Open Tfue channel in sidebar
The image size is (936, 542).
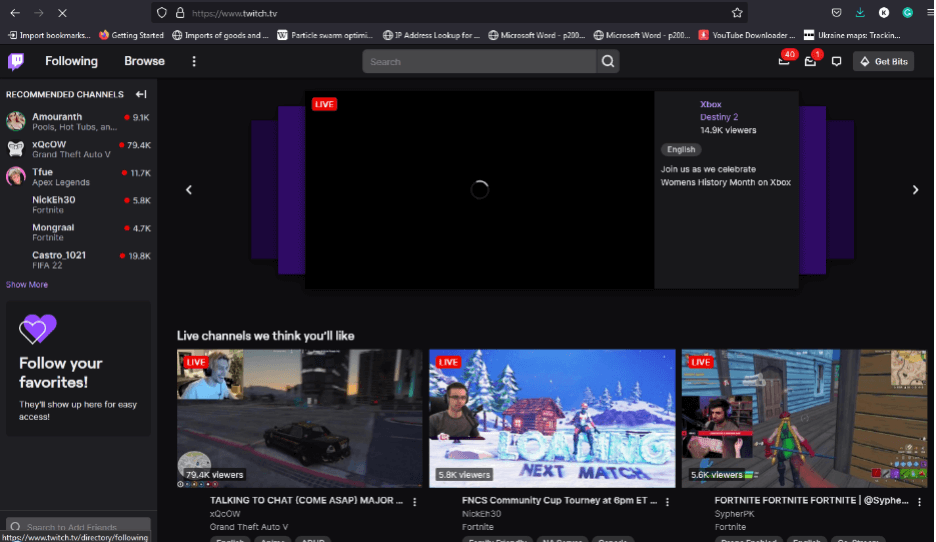point(78,177)
